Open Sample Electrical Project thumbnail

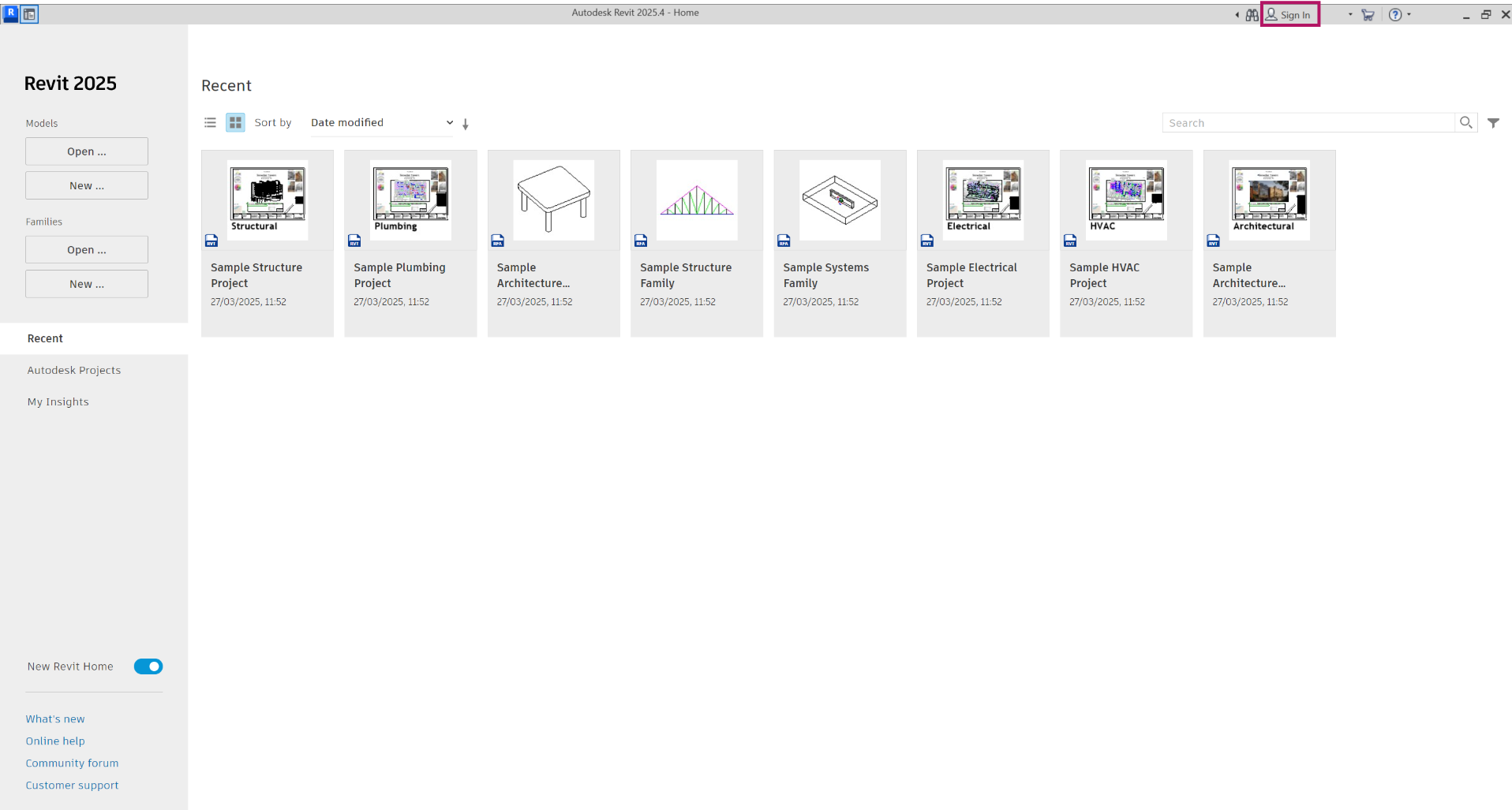[983, 200]
